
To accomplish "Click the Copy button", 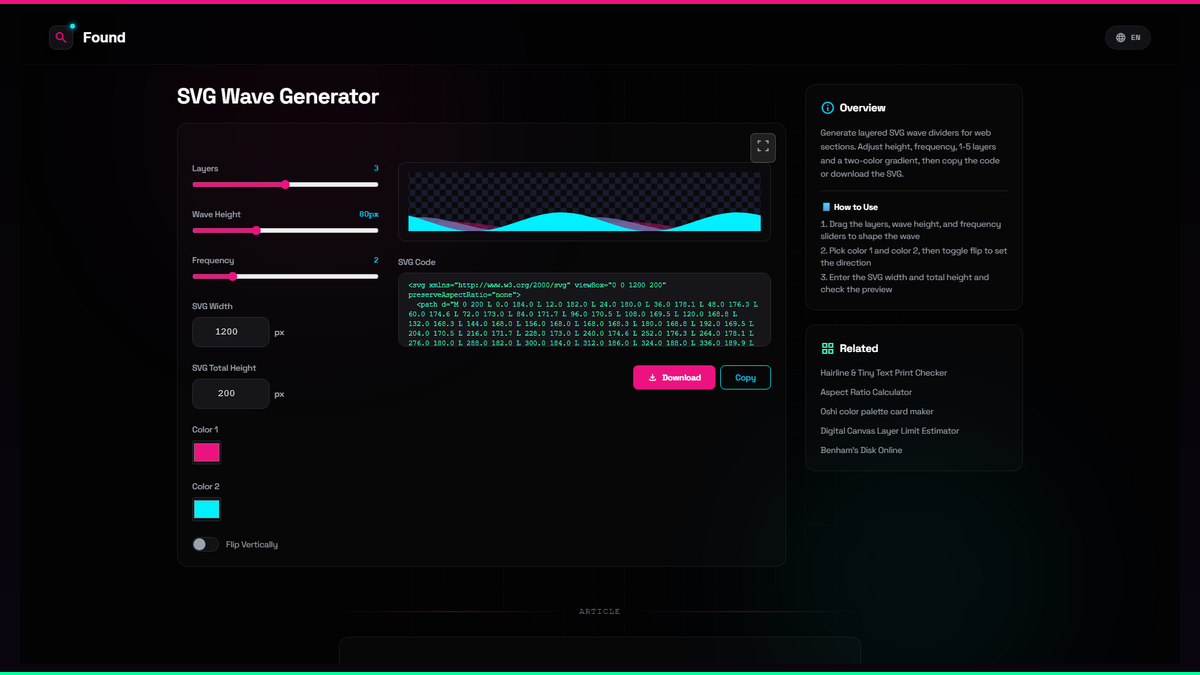I will (x=745, y=377).
